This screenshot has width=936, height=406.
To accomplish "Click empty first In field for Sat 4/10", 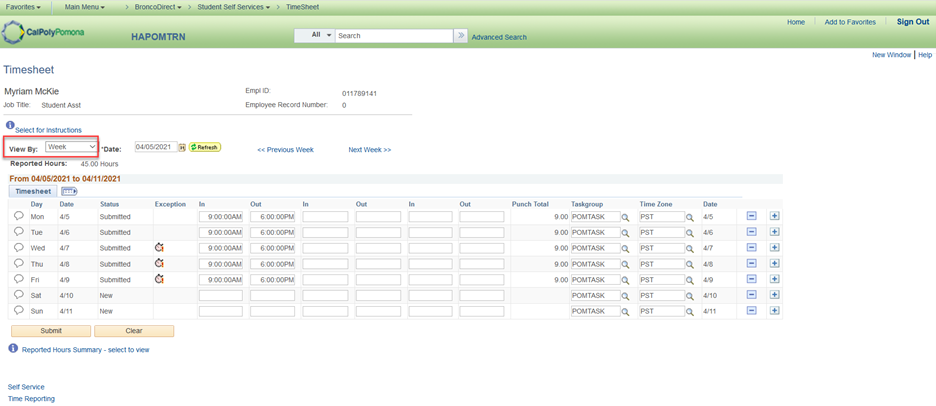I will (220, 295).
